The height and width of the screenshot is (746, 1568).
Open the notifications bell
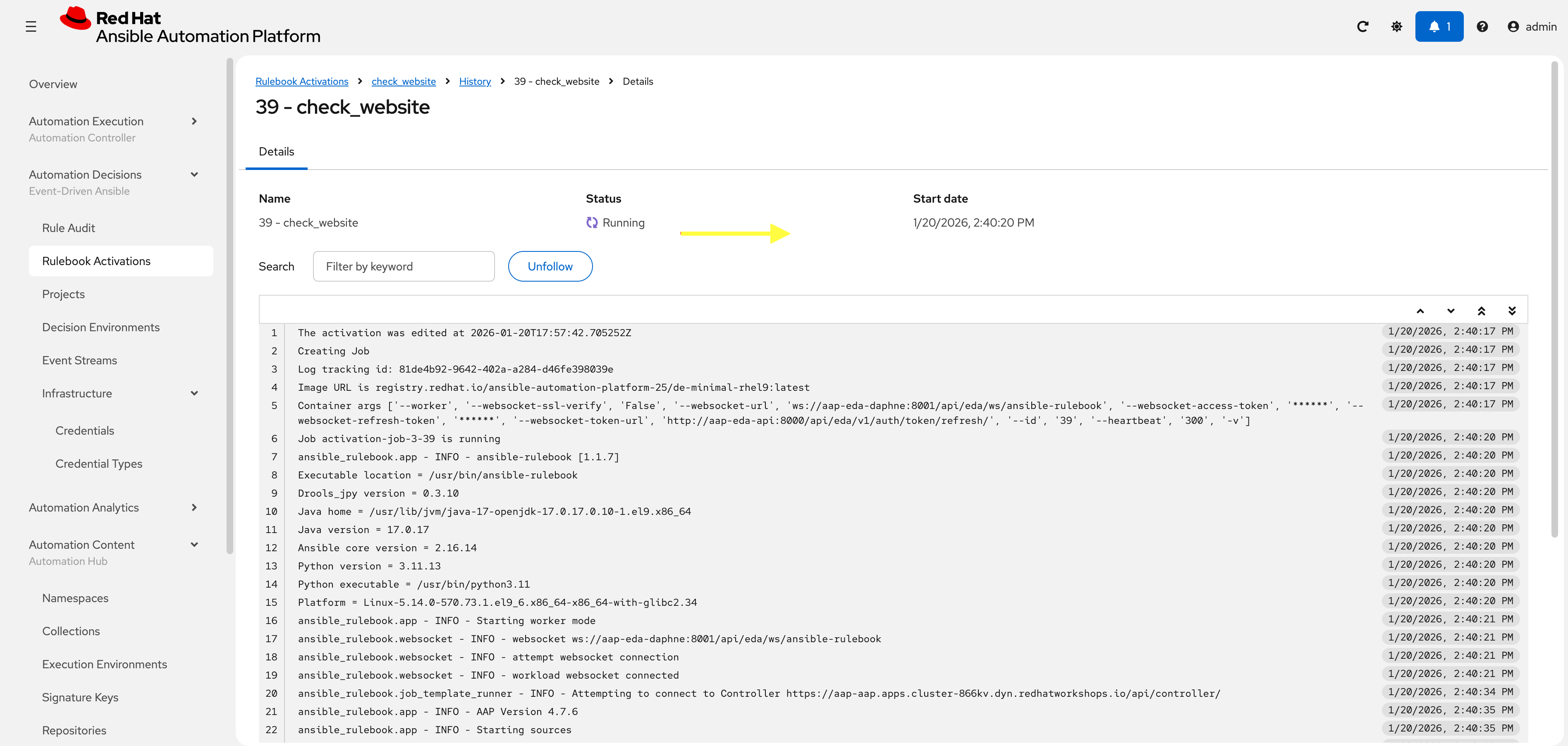click(x=1438, y=26)
